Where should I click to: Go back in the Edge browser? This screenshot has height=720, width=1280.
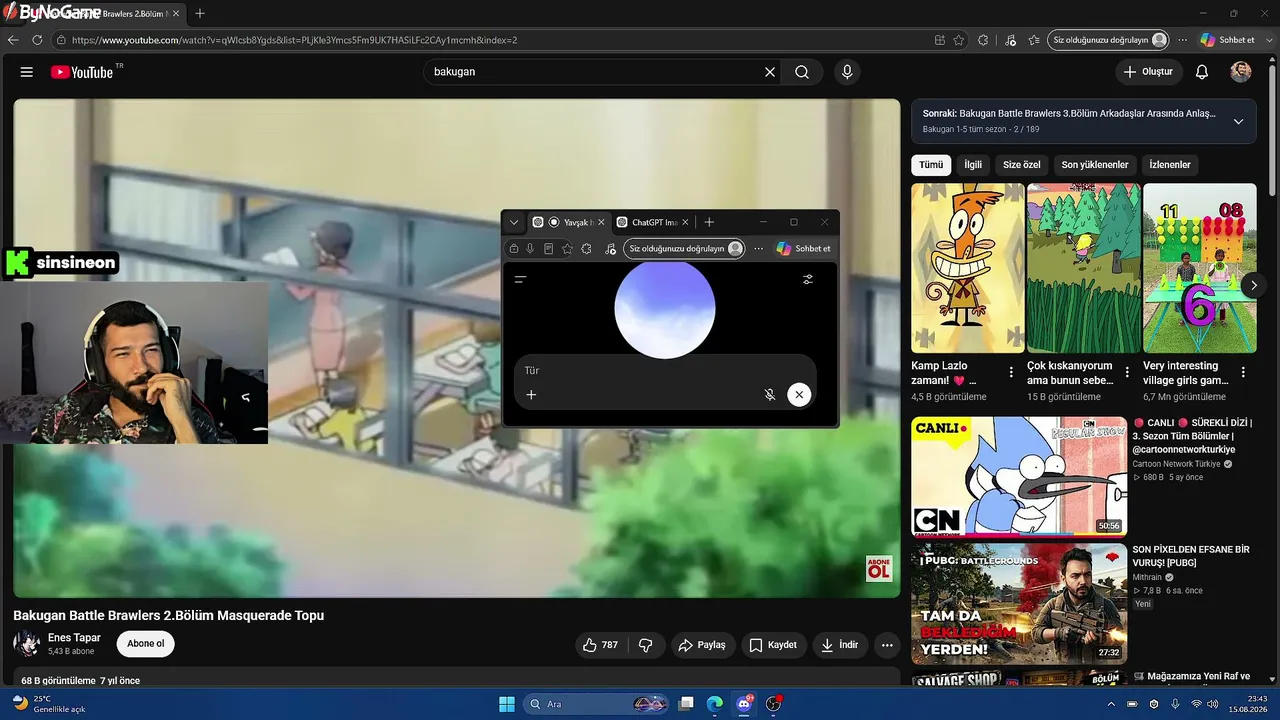(x=13, y=40)
